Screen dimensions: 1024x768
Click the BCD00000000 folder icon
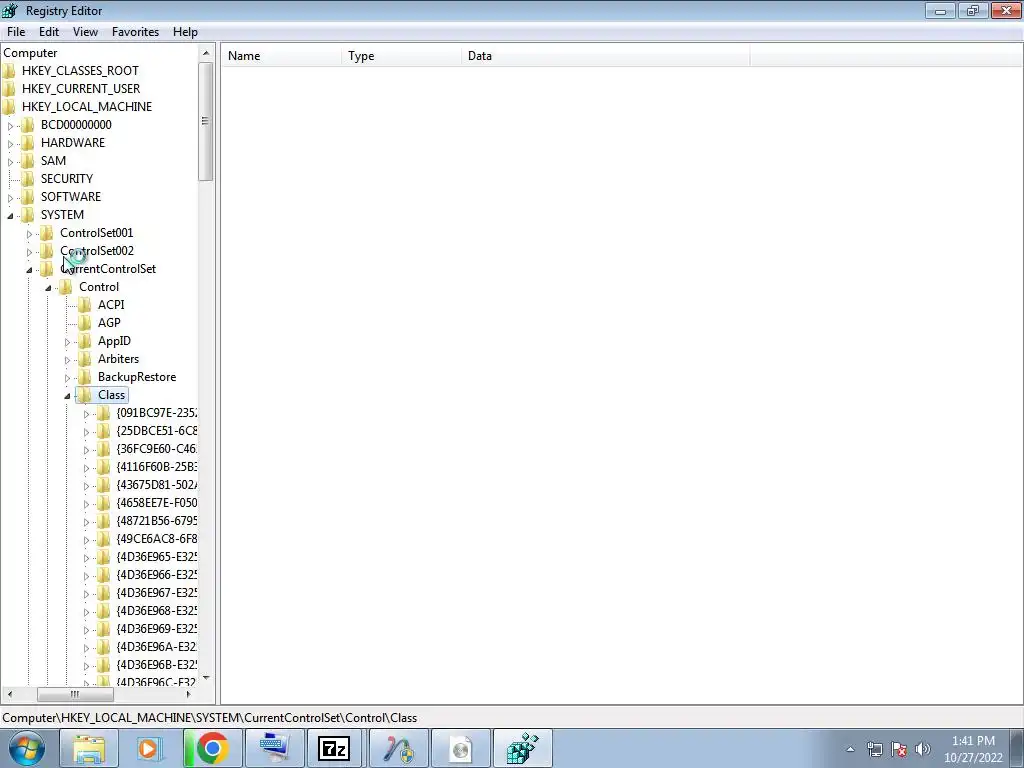27,125
